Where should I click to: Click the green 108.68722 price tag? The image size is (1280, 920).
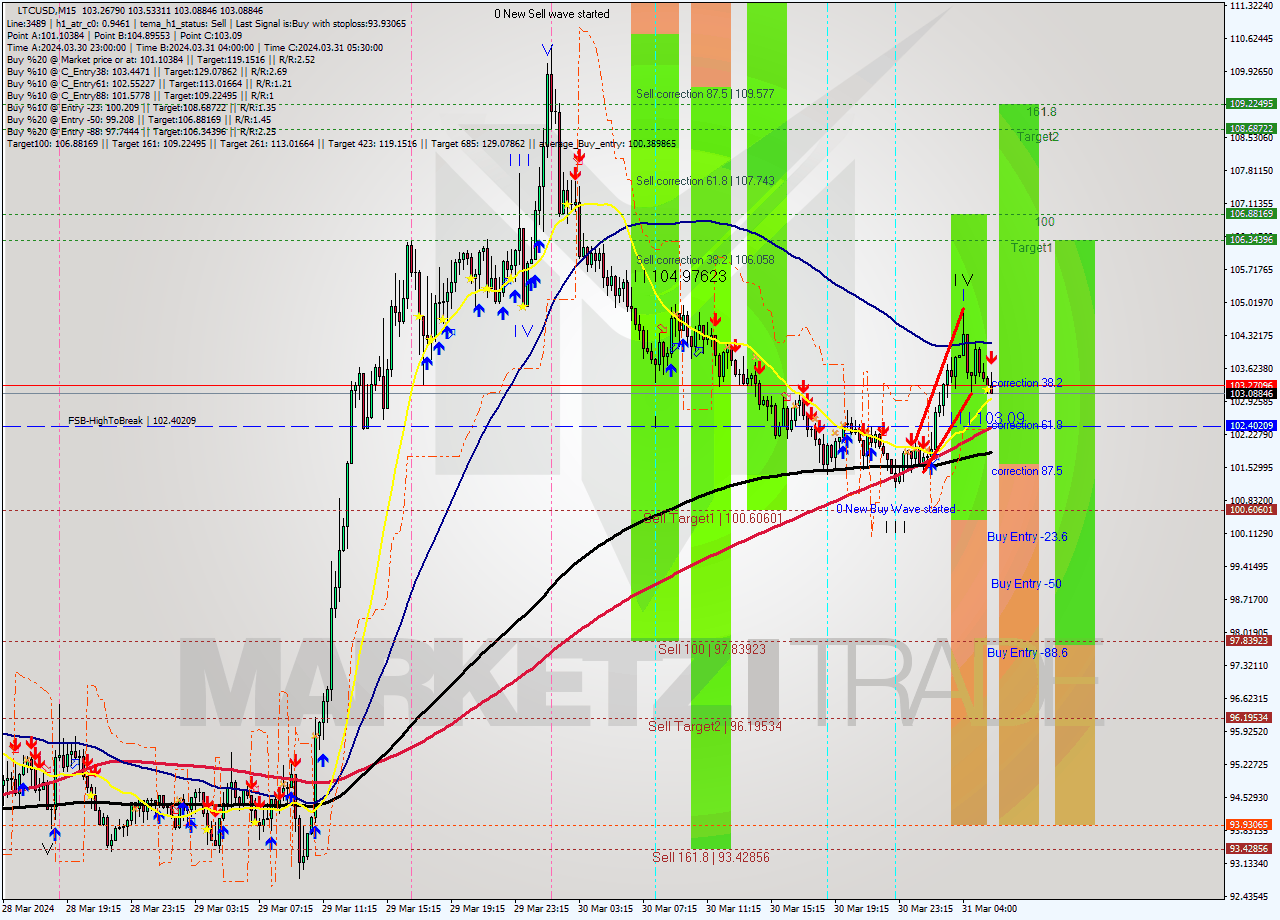(x=1250, y=128)
